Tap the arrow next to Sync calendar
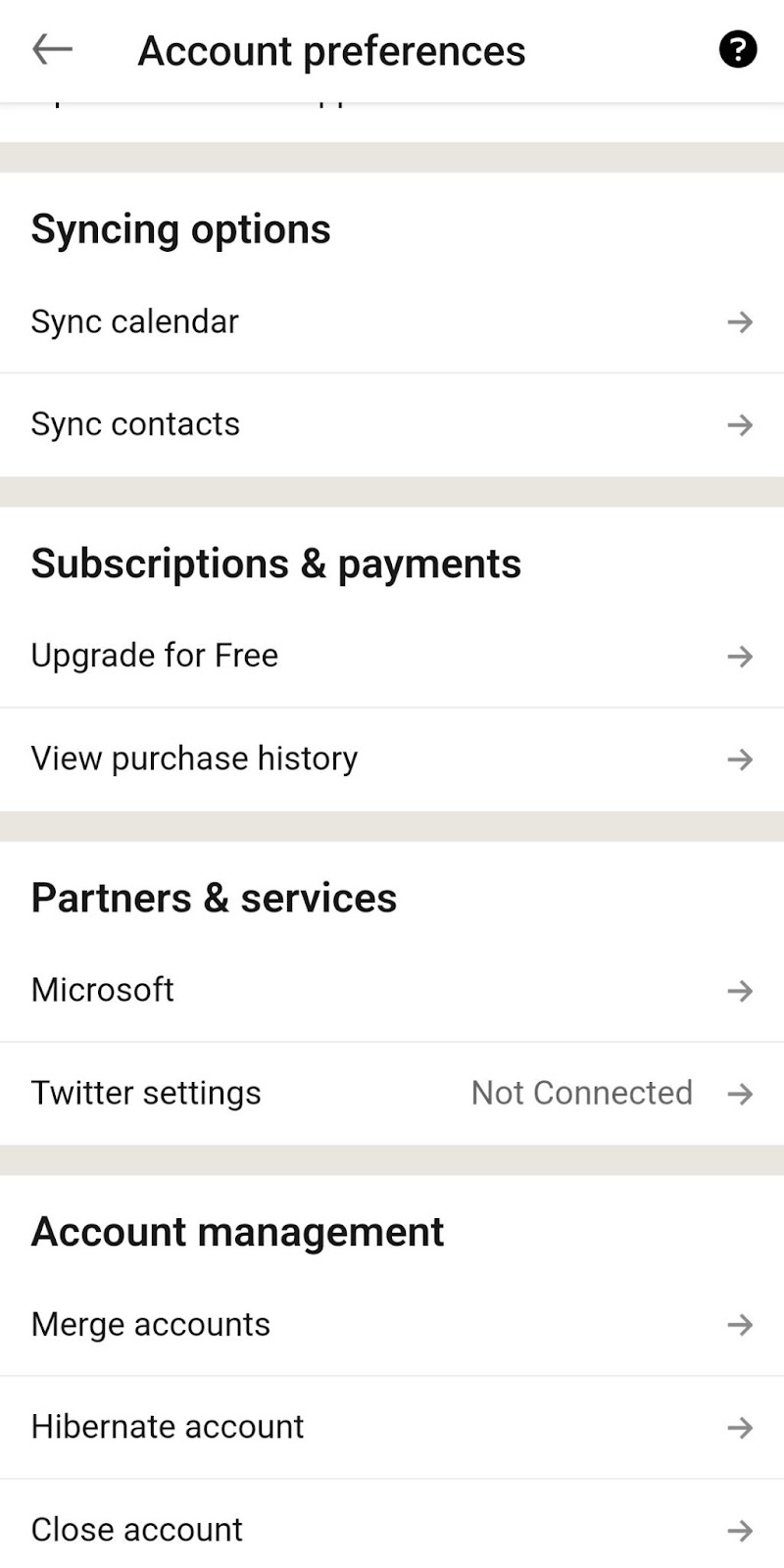 (x=740, y=321)
